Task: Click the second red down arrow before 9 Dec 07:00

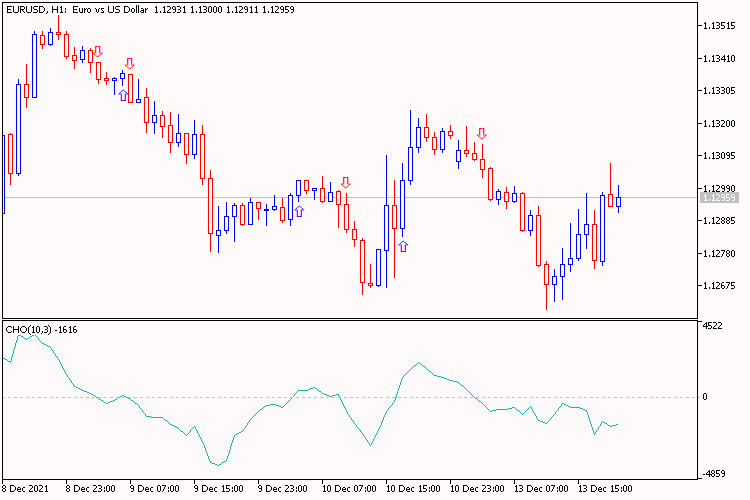Action: click(130, 64)
